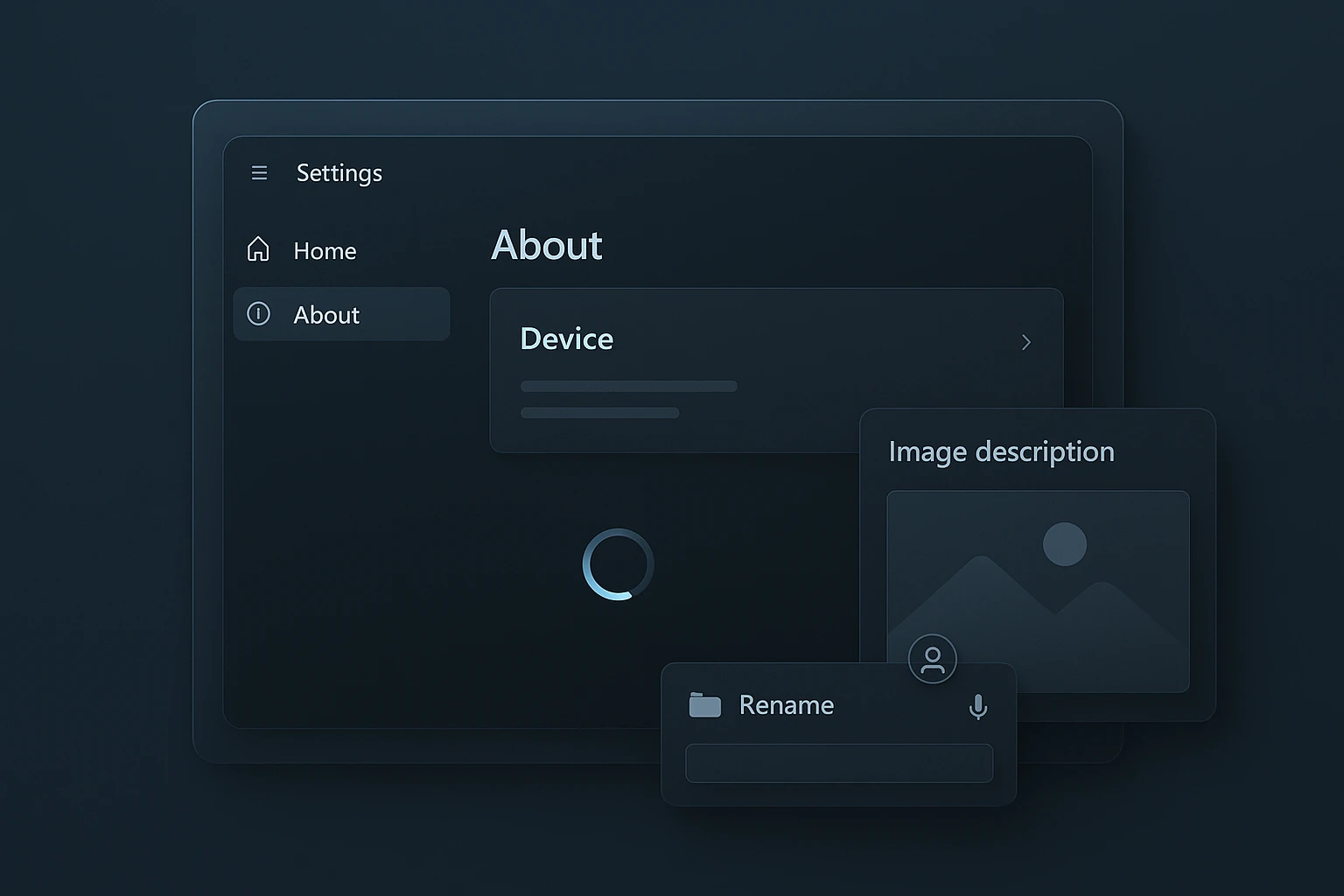Click the user profile avatar icon
Viewport: 1344px width, 896px height.
pos(932,659)
